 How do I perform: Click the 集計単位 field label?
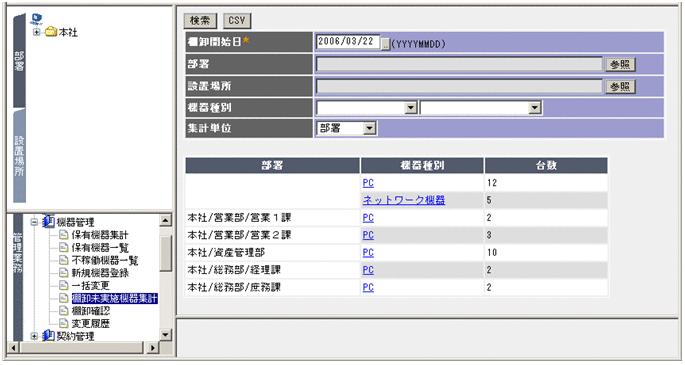tap(210, 128)
